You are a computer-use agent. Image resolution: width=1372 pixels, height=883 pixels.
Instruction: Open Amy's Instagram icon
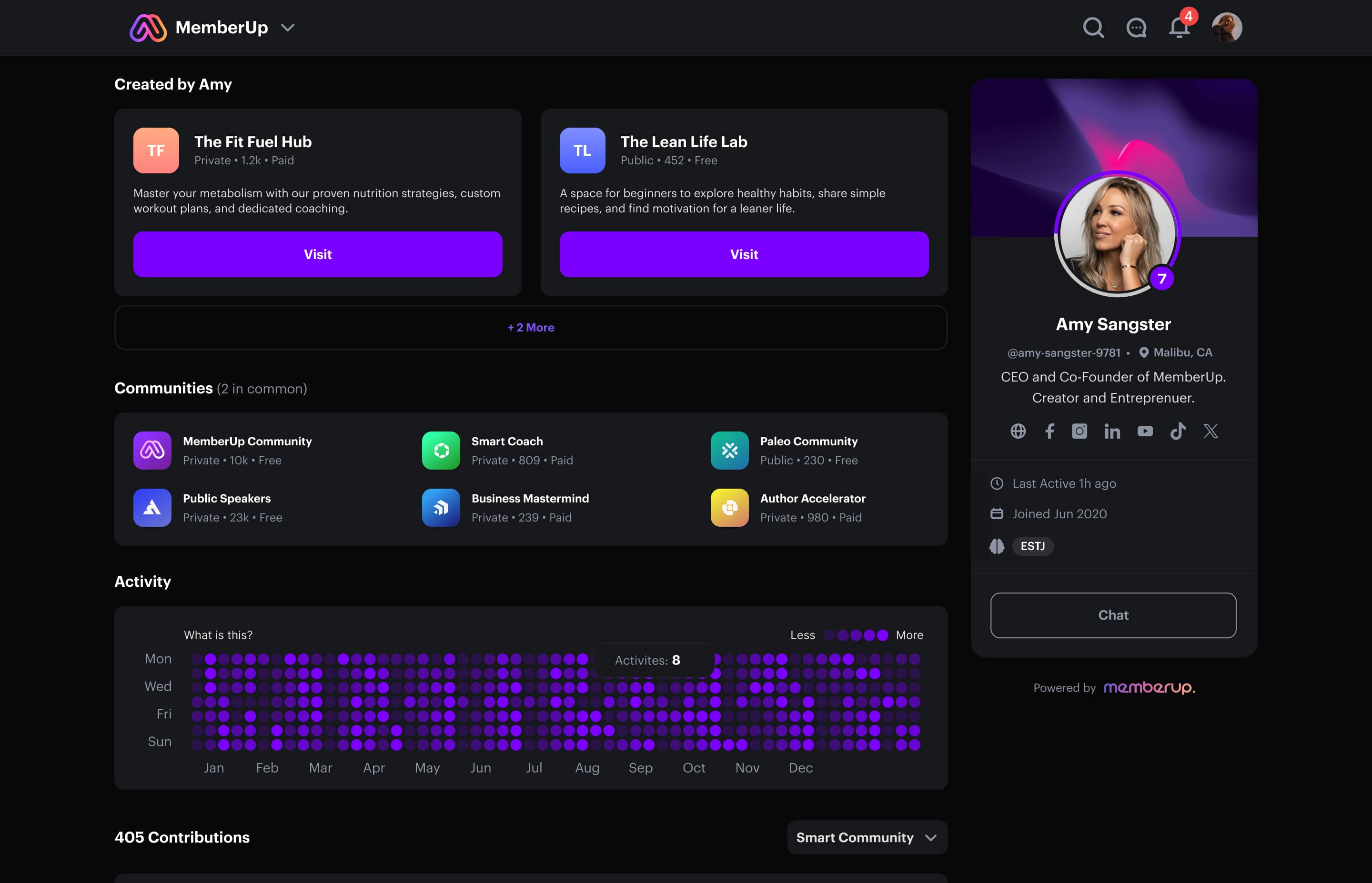(1079, 431)
